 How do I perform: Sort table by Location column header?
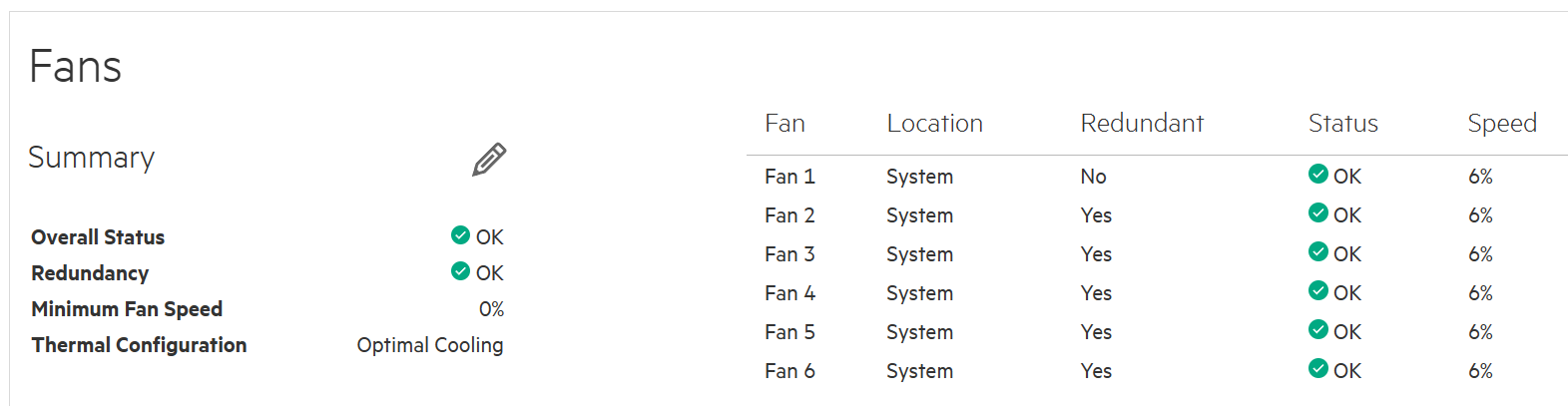click(x=934, y=124)
